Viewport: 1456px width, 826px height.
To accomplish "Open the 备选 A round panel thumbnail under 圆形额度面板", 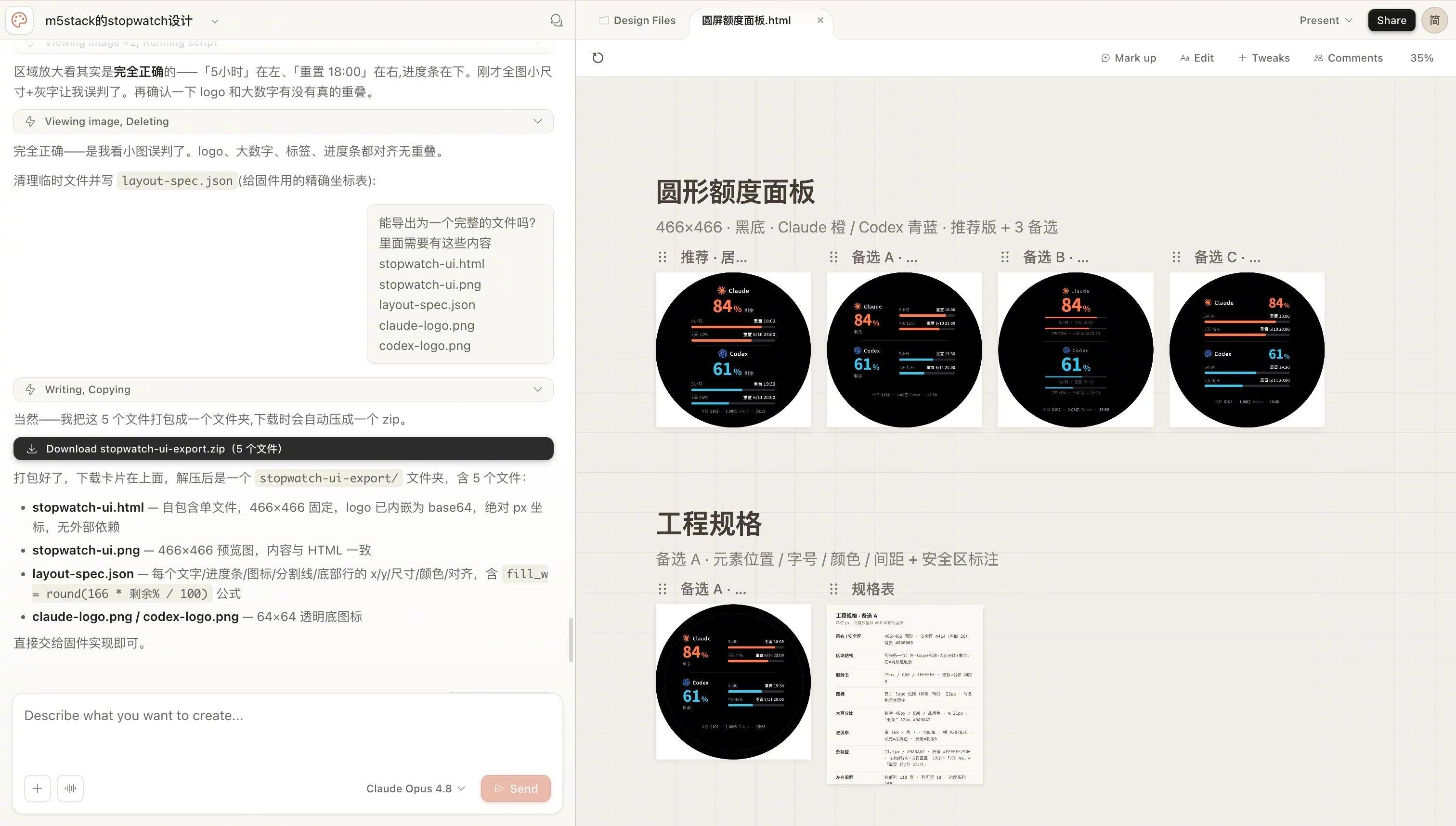I will point(905,350).
